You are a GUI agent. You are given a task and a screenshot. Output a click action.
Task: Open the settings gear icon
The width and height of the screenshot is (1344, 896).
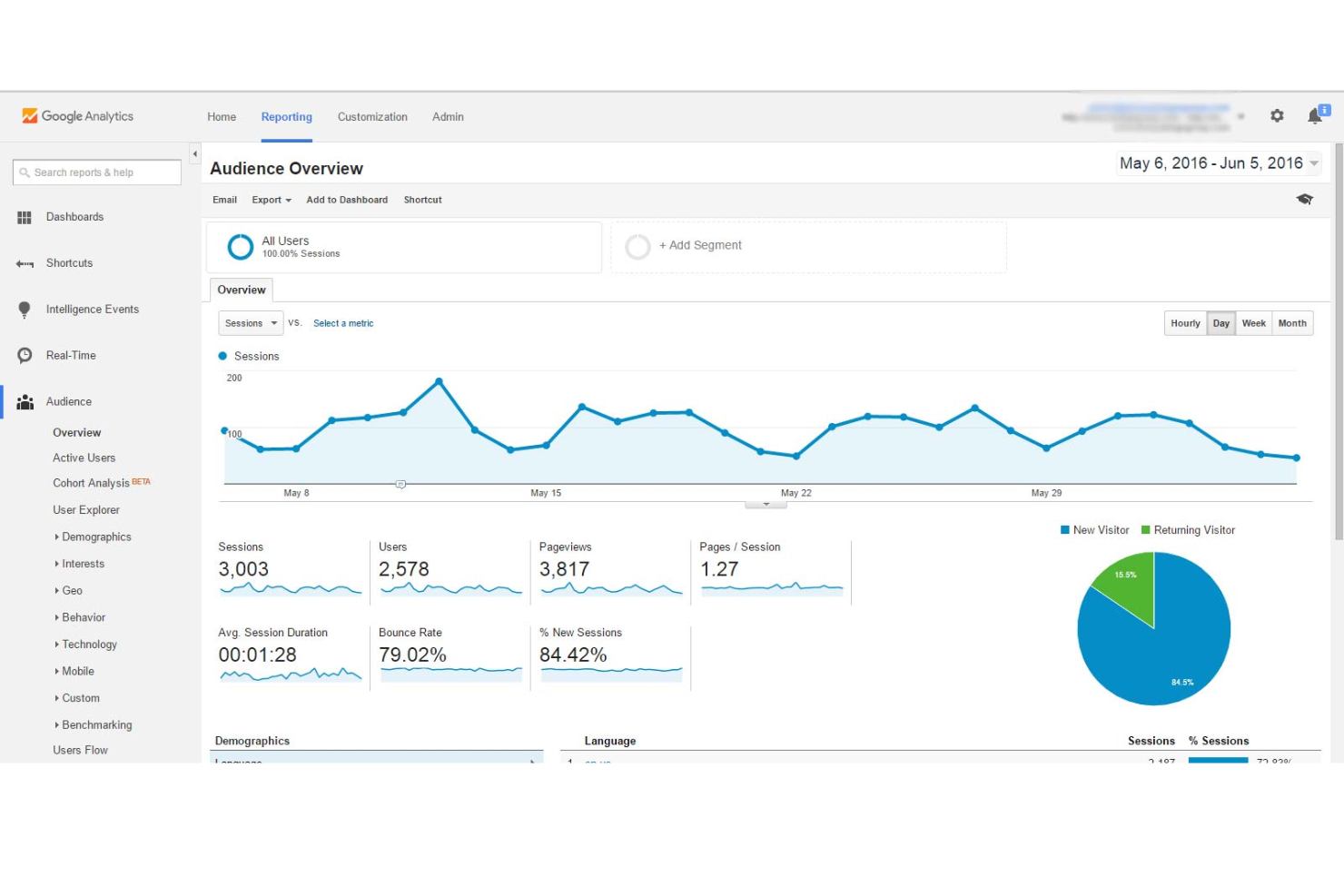pyautogui.click(x=1277, y=115)
